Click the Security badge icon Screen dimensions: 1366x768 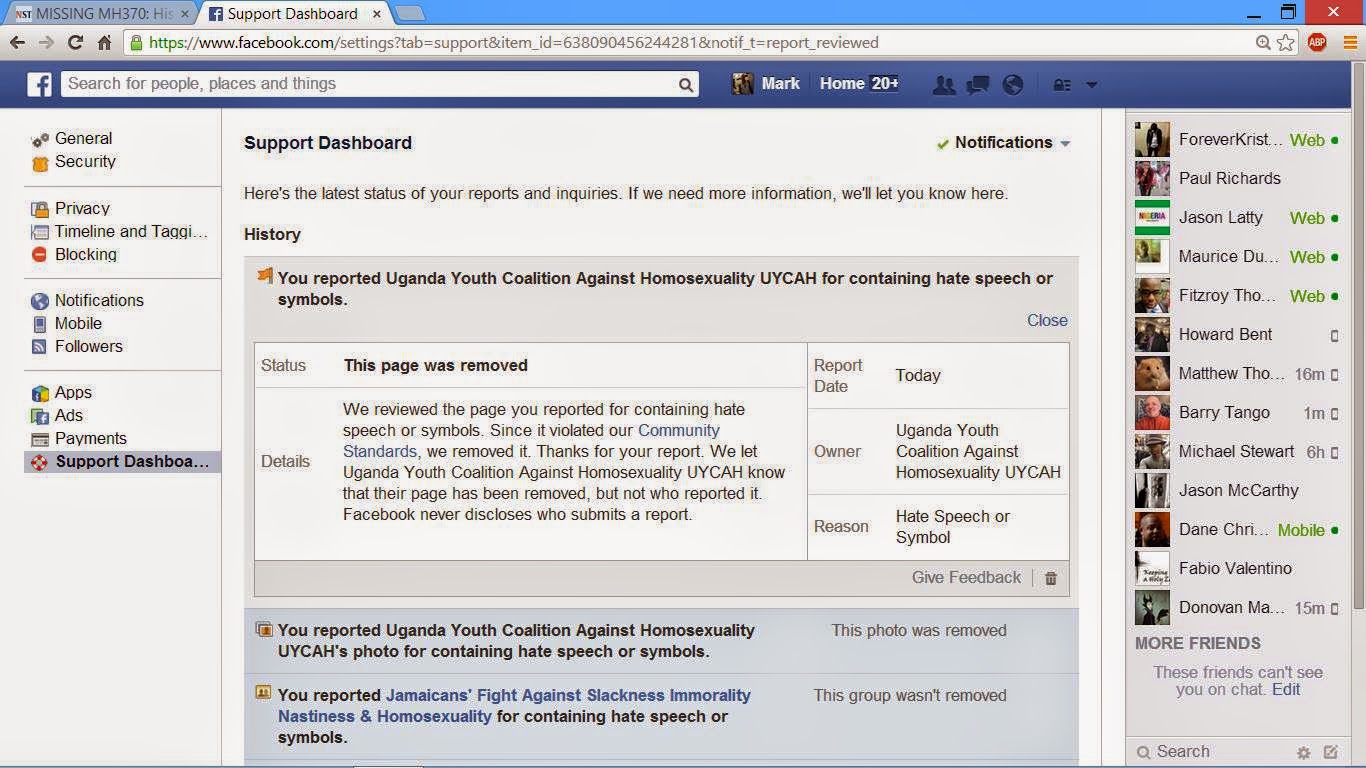tap(40, 163)
